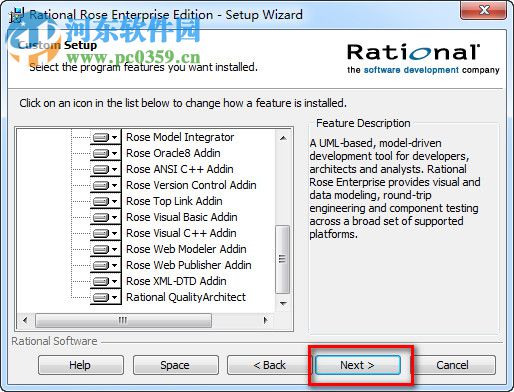The width and height of the screenshot is (514, 392).
Task: Open install dropdown for Rose Model Integrator
Action: click(105, 137)
